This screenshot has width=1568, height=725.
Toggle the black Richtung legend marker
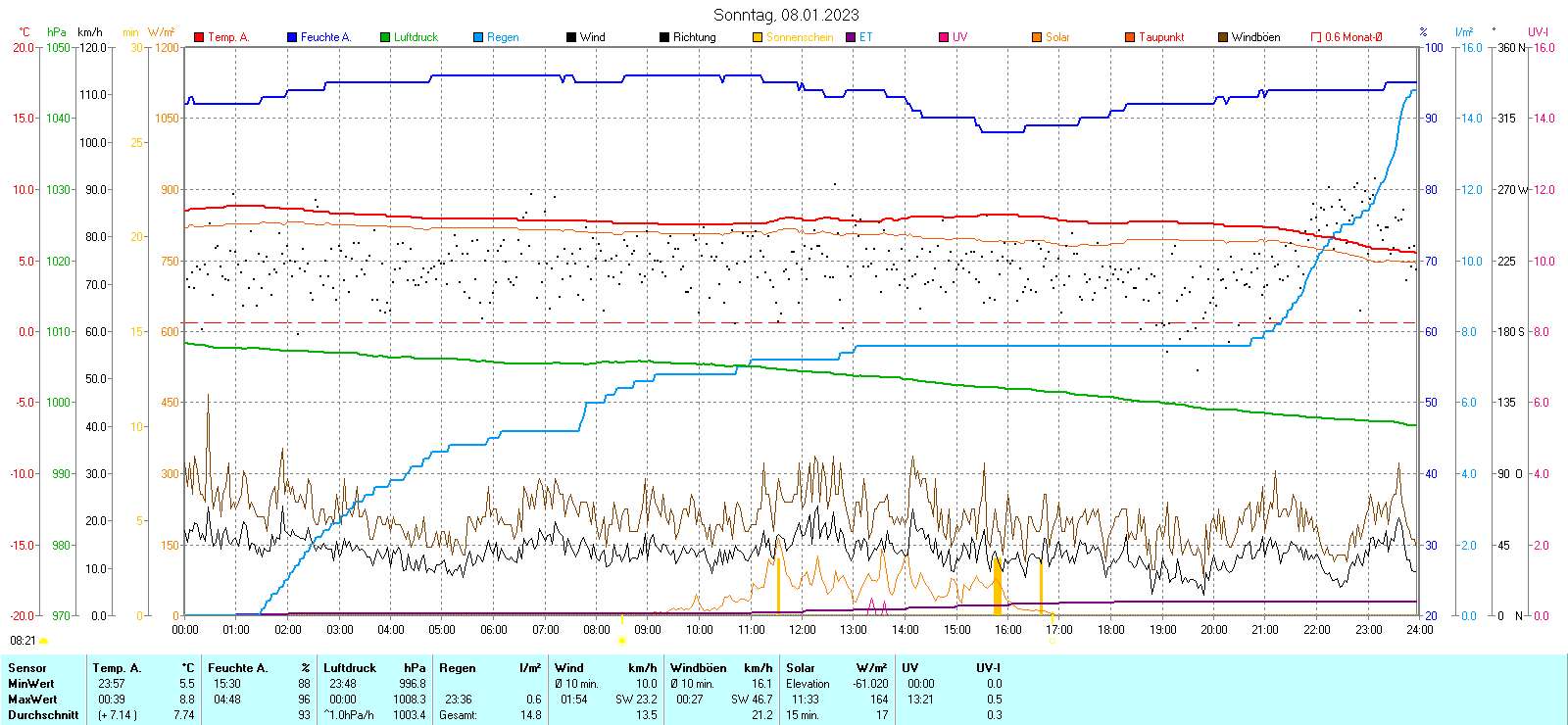664,37
